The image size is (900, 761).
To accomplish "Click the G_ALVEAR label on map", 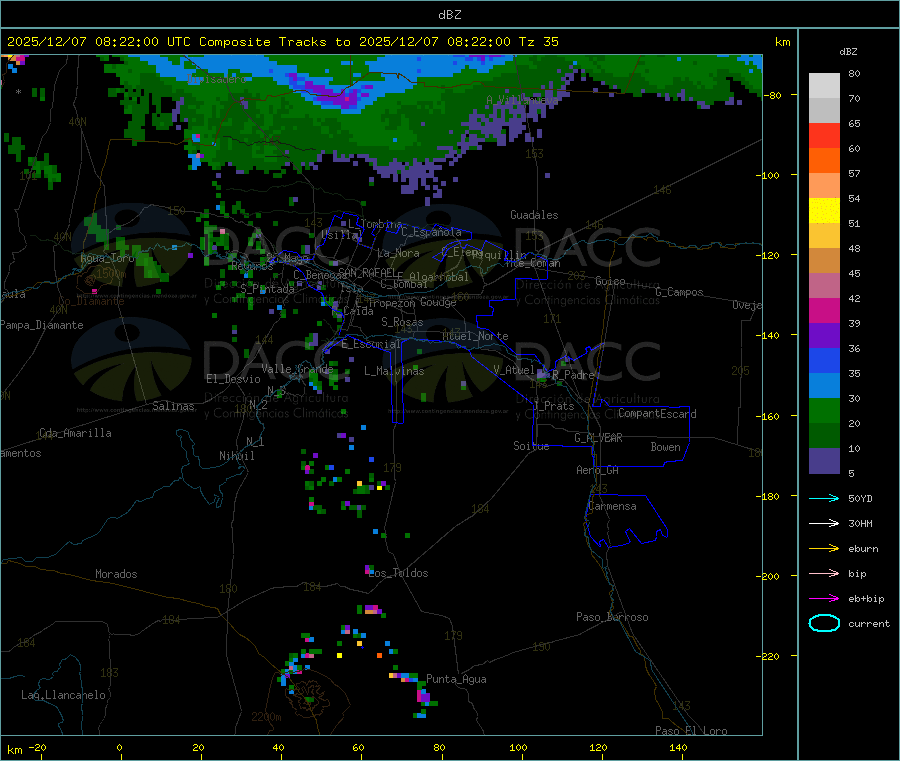I will pos(598,438).
